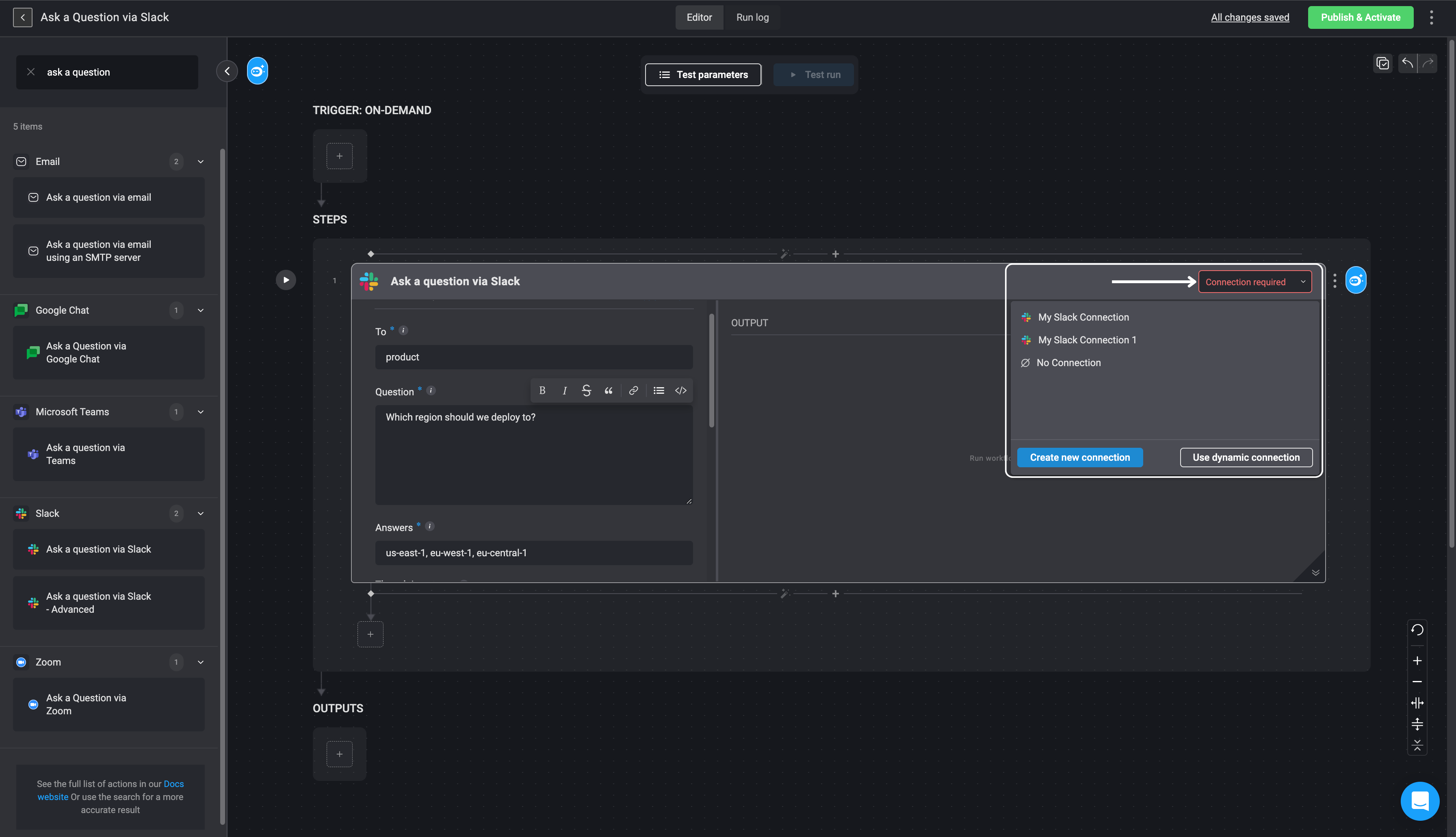Viewport: 1456px width, 837px height.
Task: Open the support chat bubble
Action: pyautogui.click(x=1420, y=801)
